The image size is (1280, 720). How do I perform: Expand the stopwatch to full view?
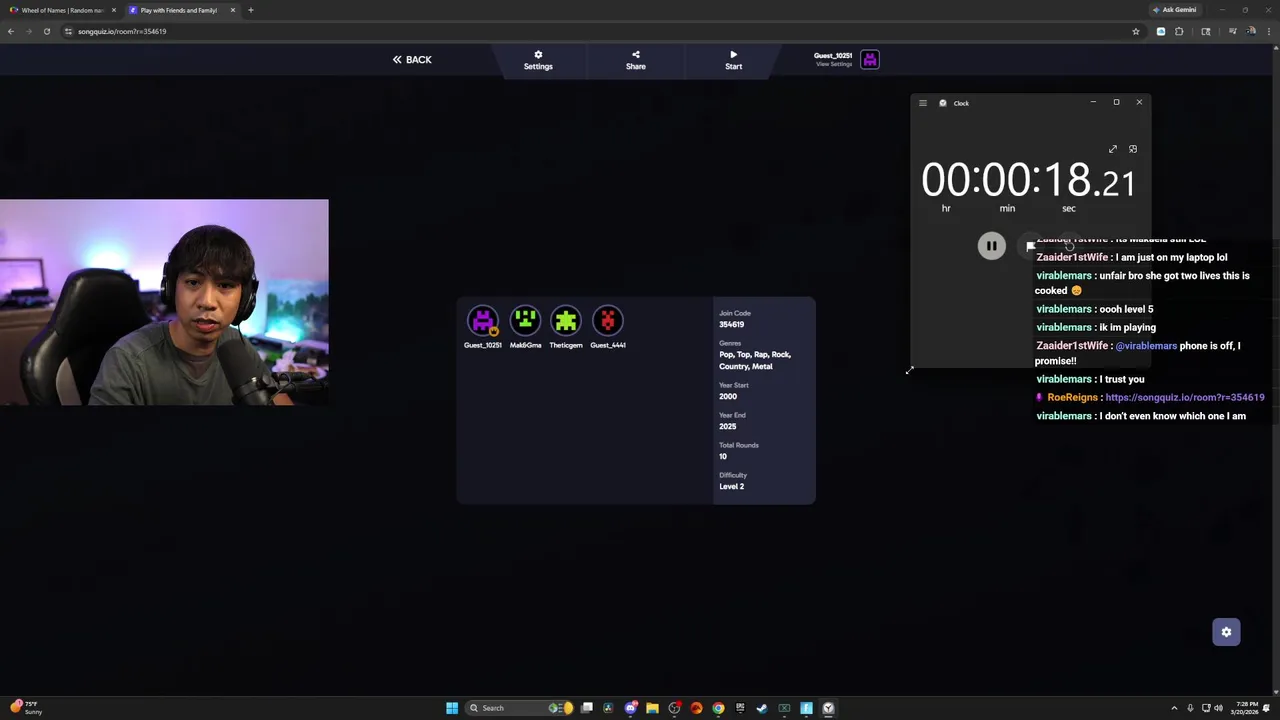tap(1113, 149)
